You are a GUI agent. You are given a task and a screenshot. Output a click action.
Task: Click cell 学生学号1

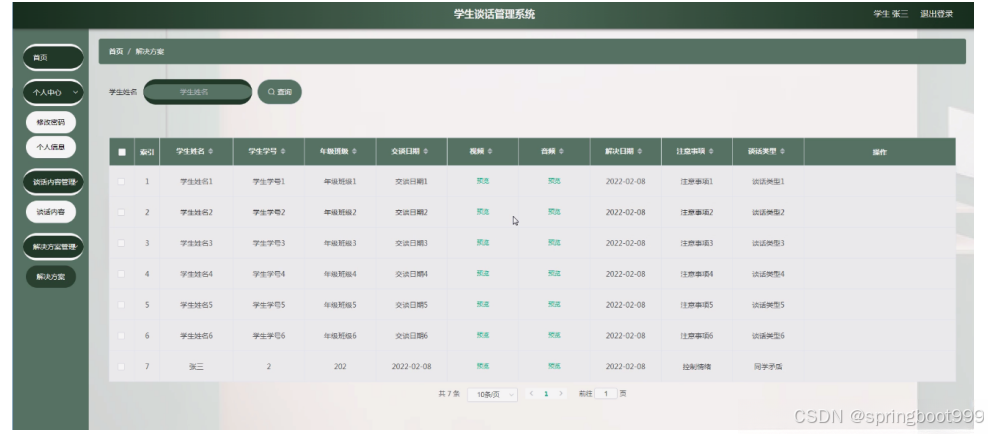(x=269, y=181)
